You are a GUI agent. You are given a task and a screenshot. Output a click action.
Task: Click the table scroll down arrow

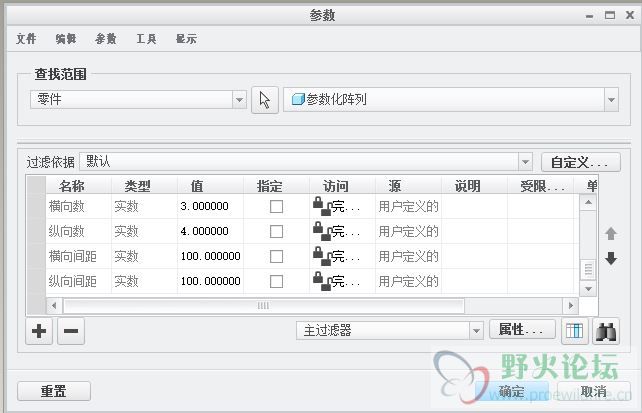pyautogui.click(x=588, y=289)
